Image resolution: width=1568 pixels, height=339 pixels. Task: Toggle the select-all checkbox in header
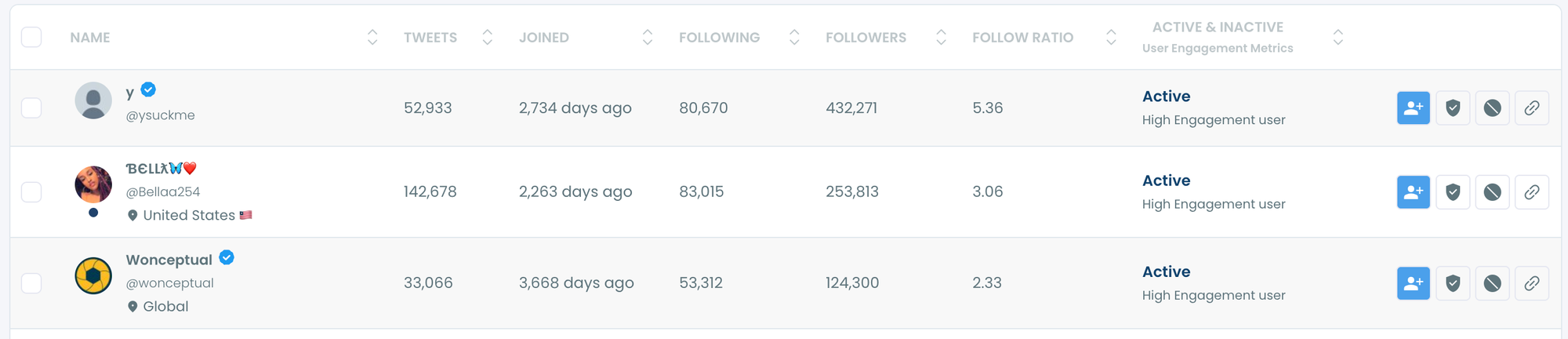(x=31, y=37)
